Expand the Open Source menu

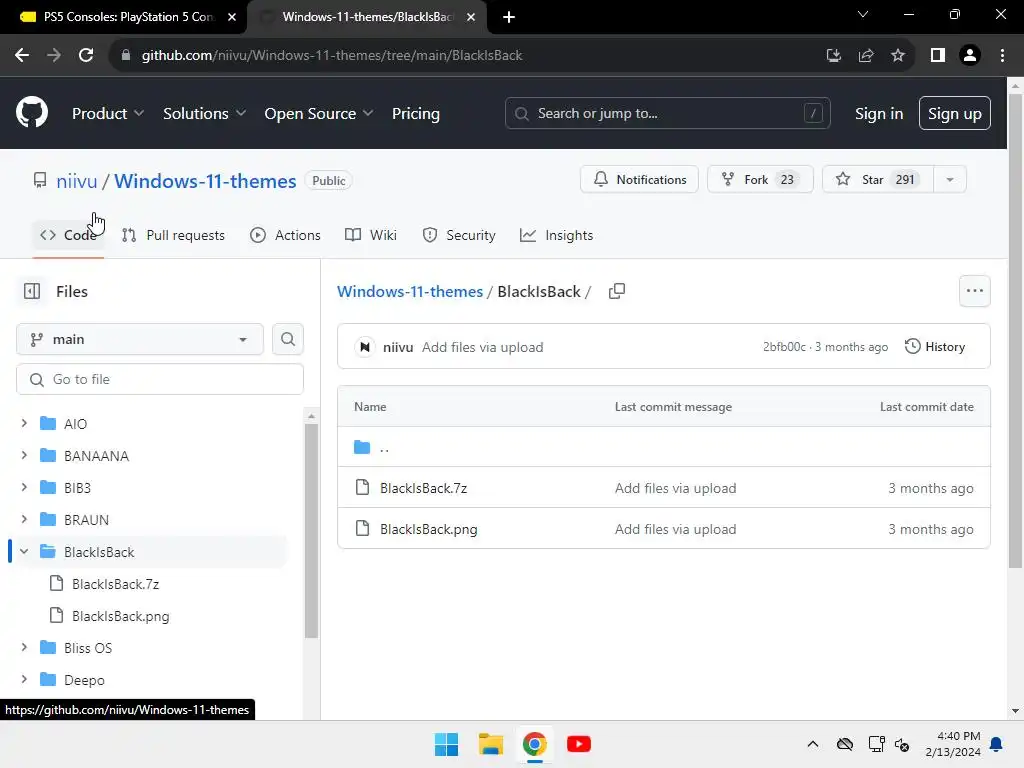tap(319, 114)
